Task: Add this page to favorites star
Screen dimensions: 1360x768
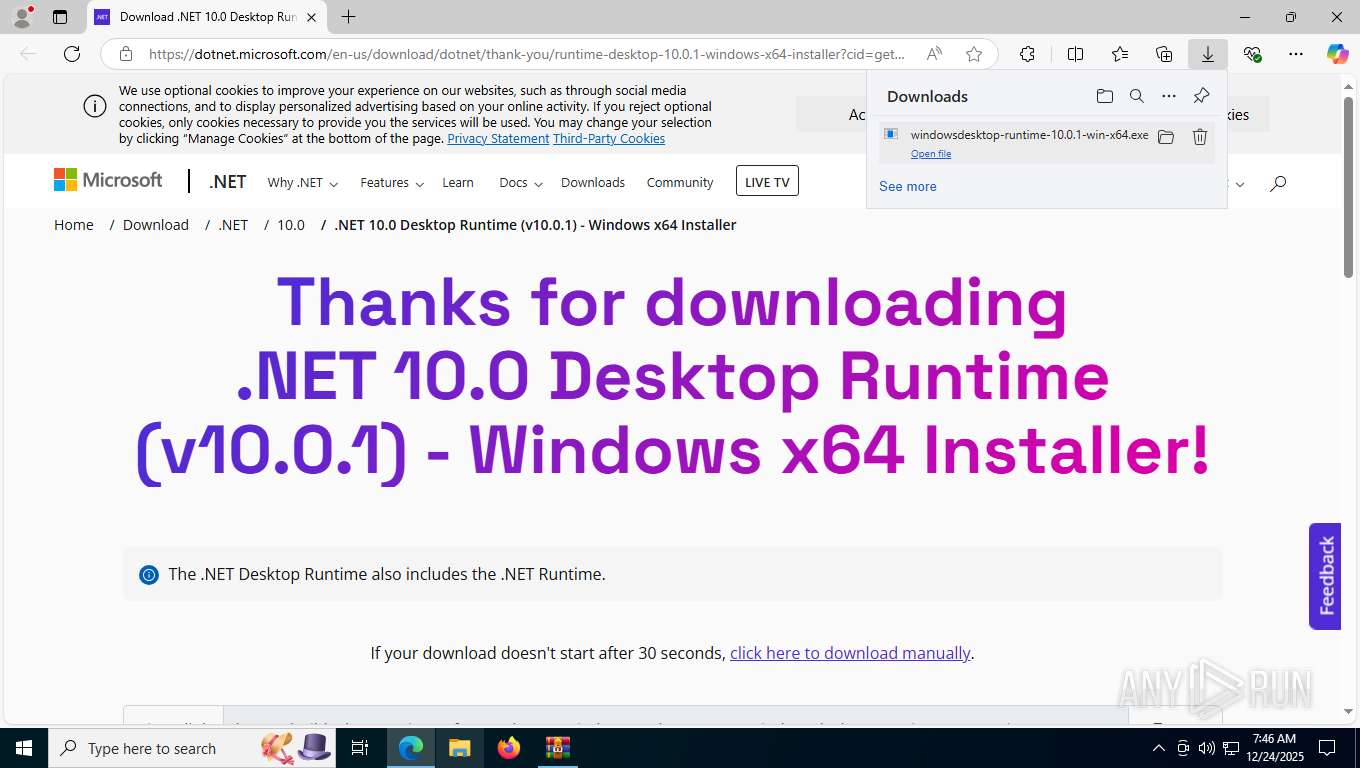Action: click(x=974, y=54)
